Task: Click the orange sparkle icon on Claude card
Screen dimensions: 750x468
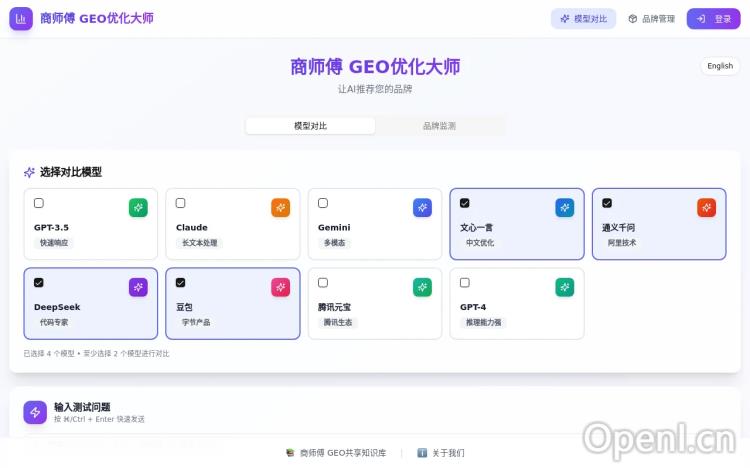Action: [x=280, y=208]
